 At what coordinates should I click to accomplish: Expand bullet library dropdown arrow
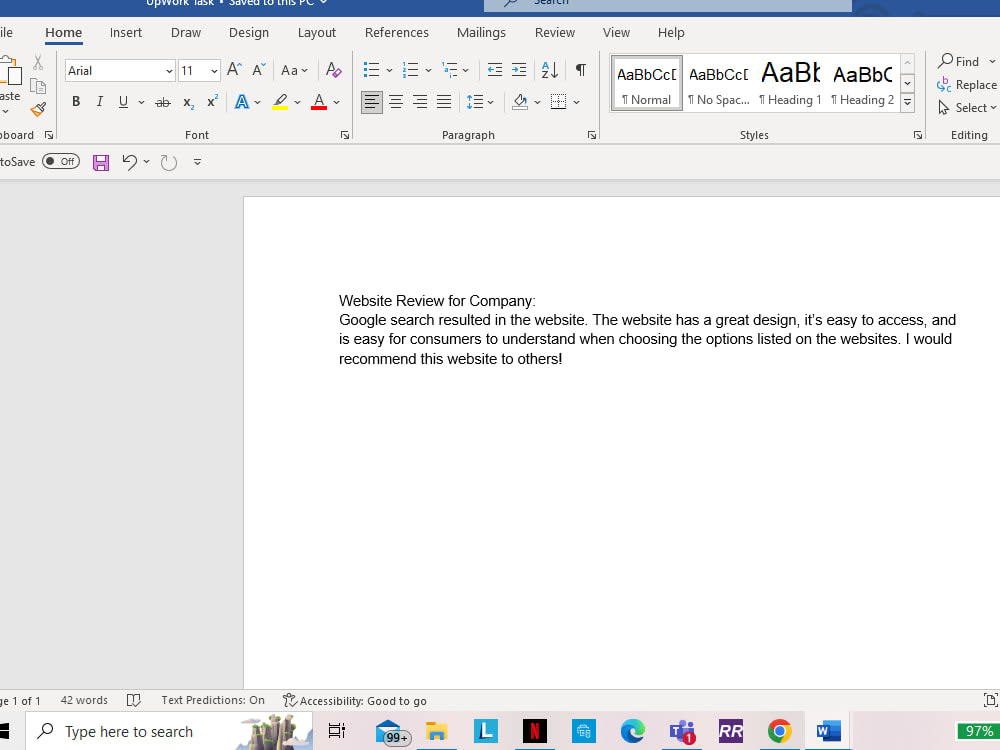point(389,70)
